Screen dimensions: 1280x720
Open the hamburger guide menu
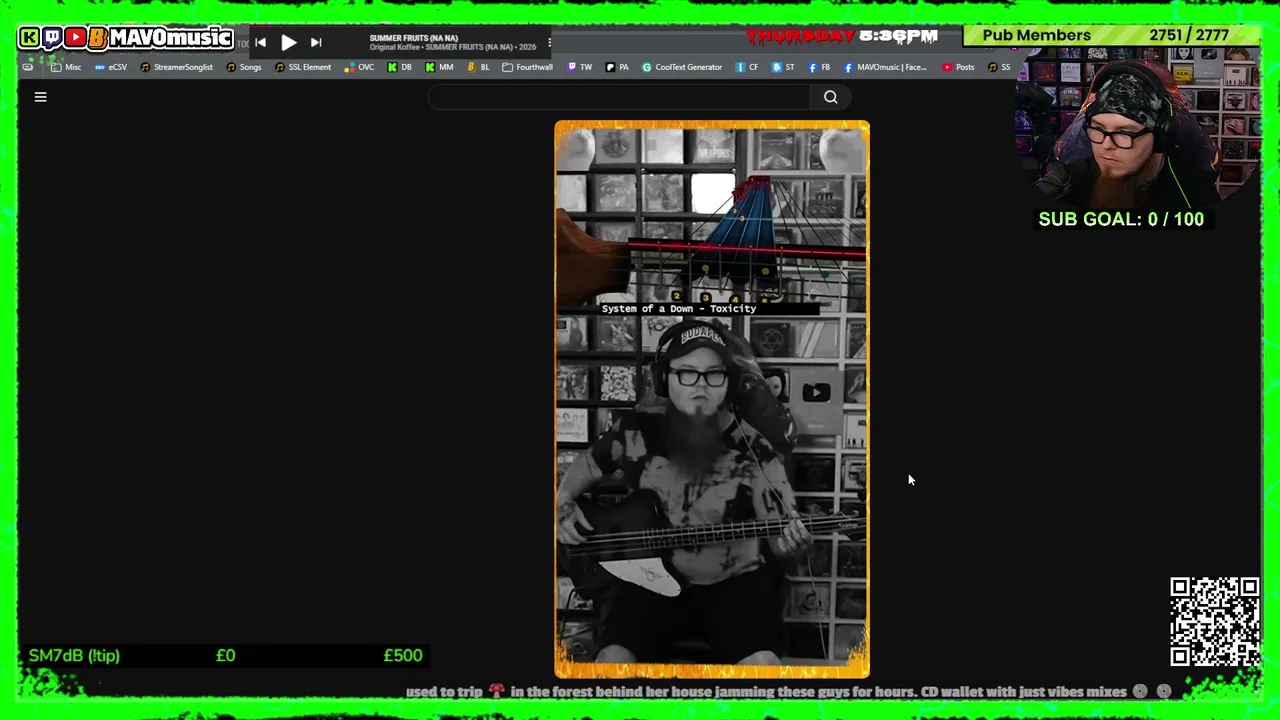41,97
